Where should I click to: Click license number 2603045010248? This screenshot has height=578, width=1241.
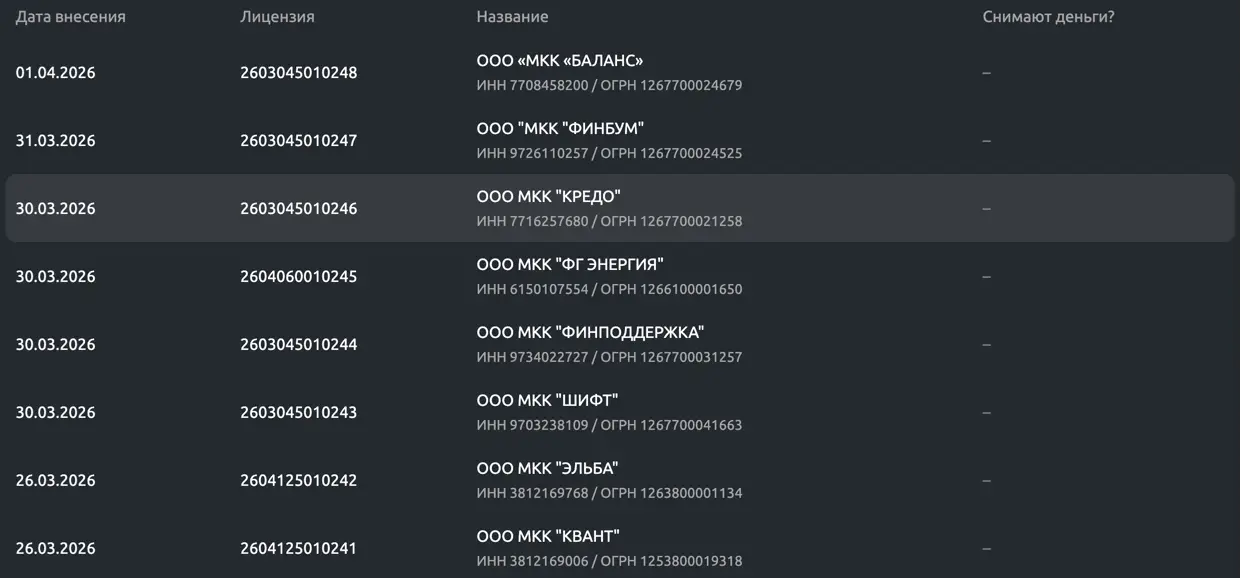298,73
